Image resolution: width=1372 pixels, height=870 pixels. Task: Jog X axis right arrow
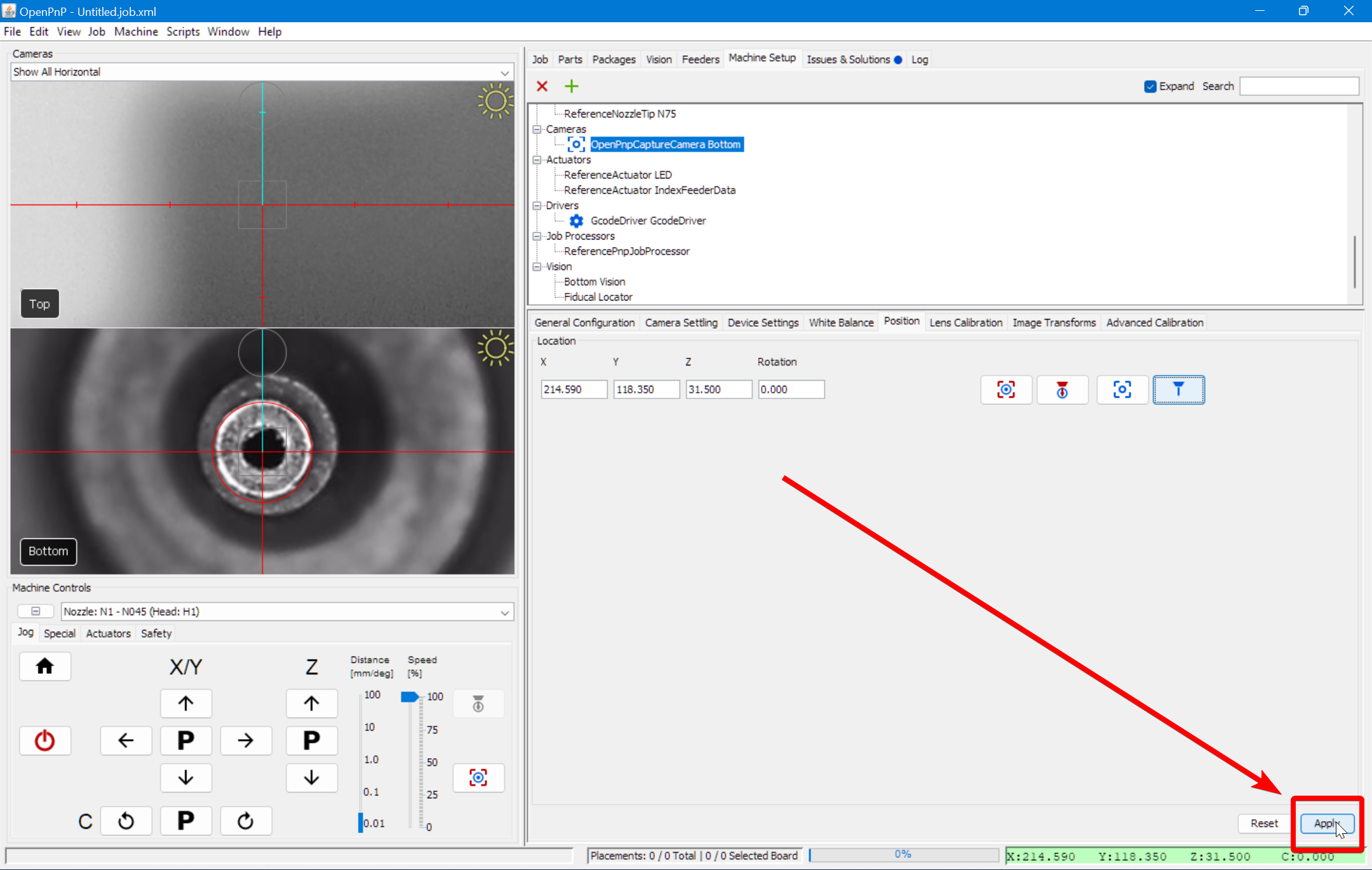pyautogui.click(x=246, y=740)
